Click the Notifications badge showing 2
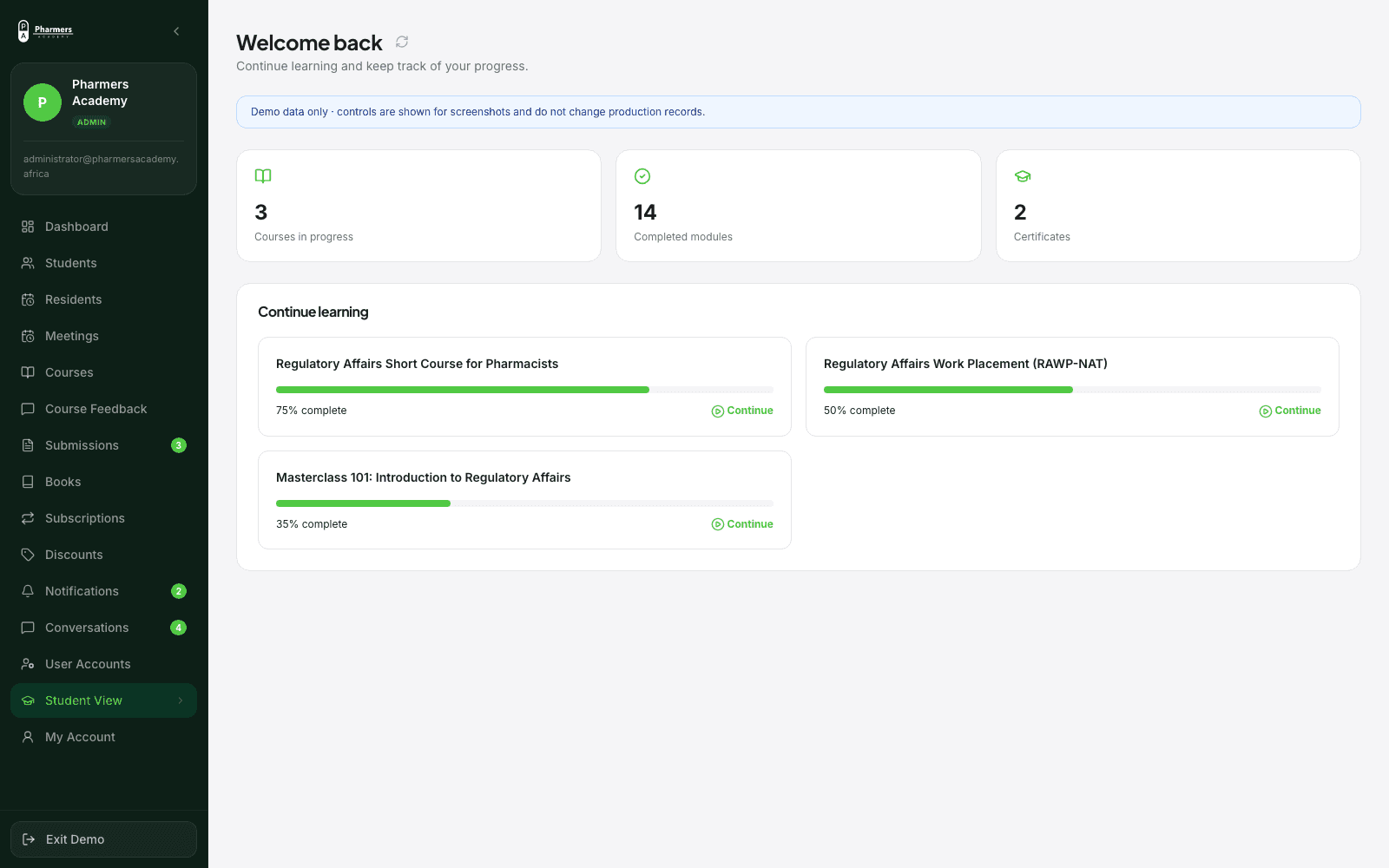 point(179,591)
